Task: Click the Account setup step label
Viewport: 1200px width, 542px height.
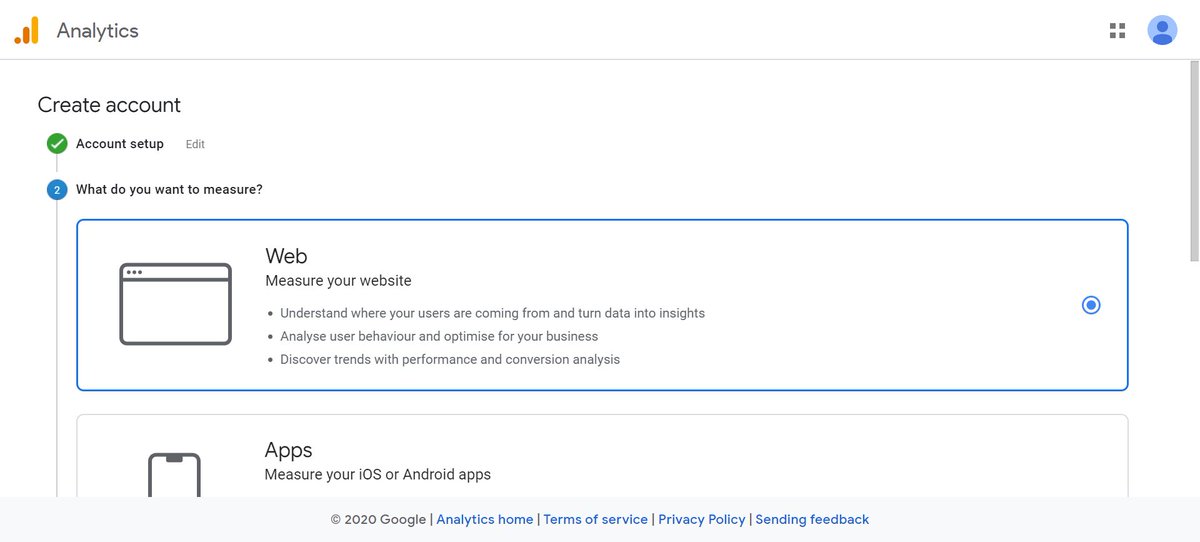Action: point(120,144)
